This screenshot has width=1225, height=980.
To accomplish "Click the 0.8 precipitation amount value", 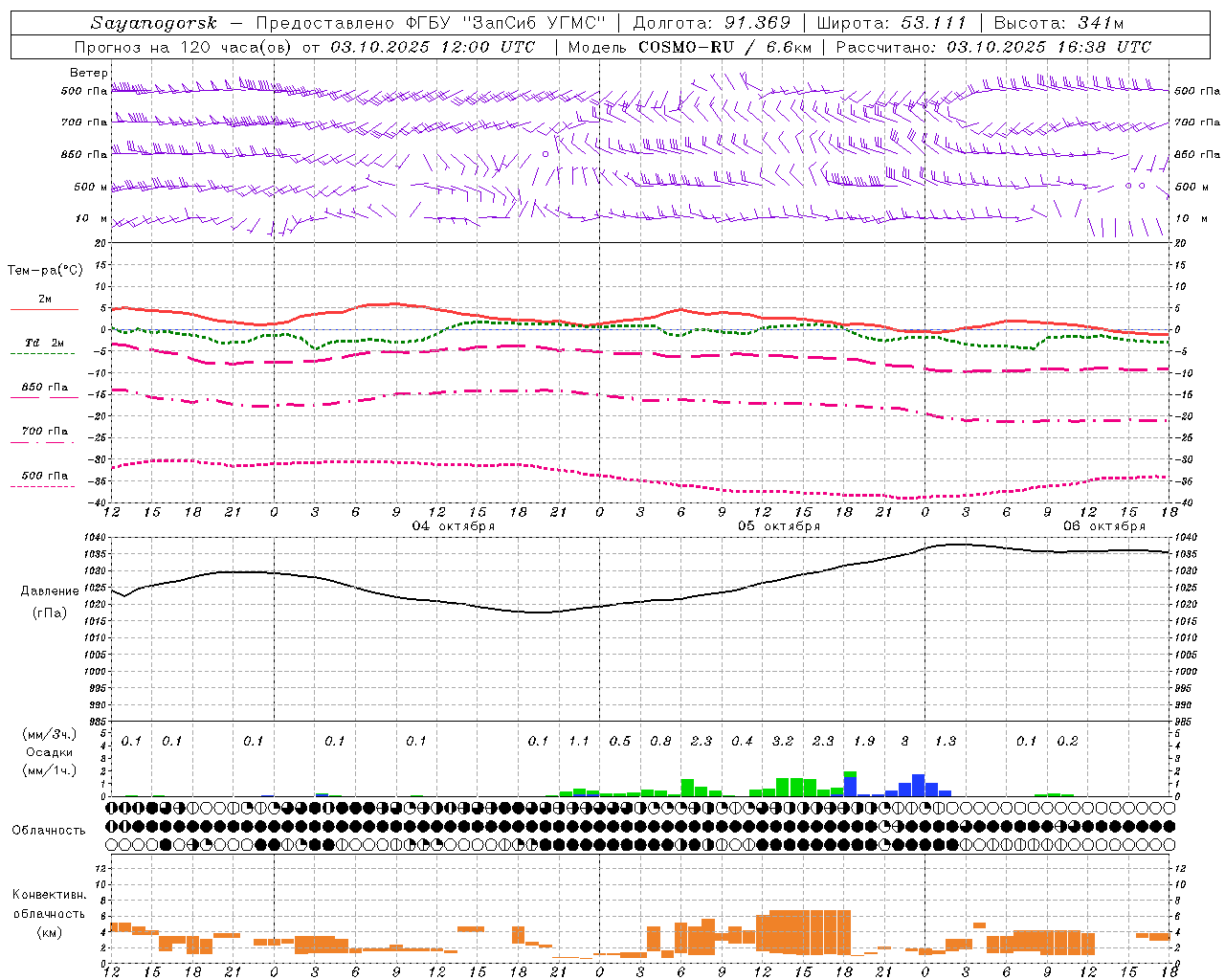I will click(660, 742).
